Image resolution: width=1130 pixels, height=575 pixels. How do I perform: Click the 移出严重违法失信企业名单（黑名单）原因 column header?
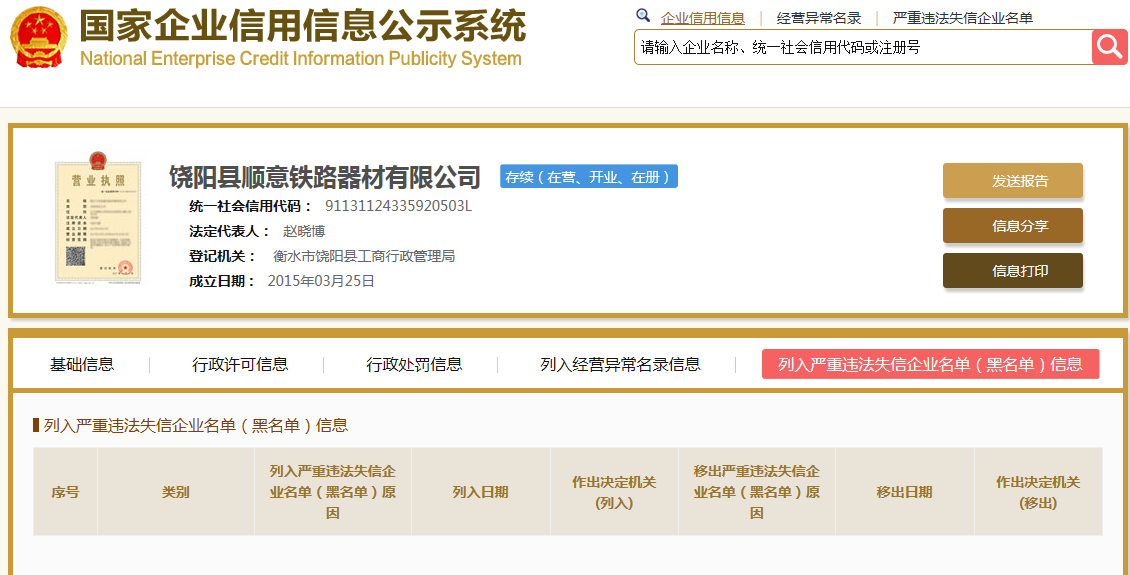click(757, 492)
